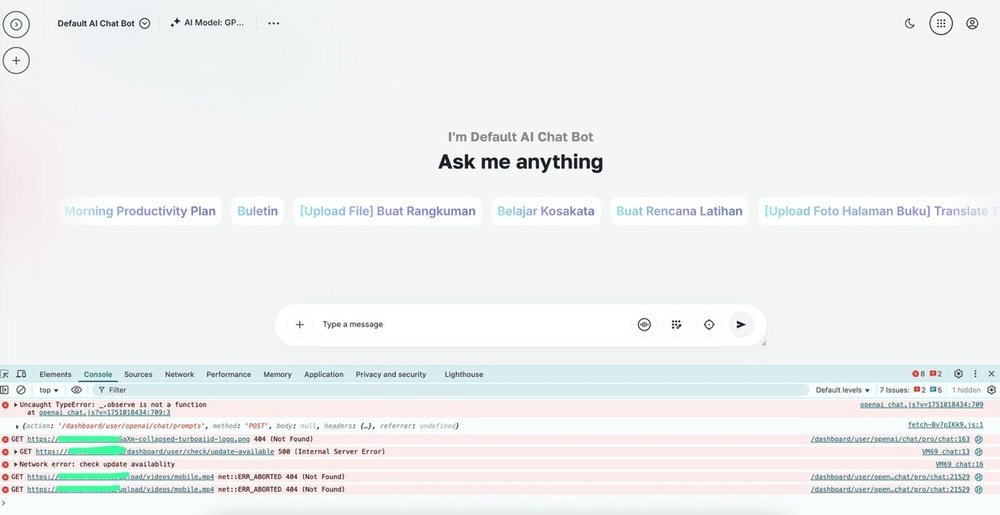This screenshot has height=515, width=1000.
Task: Click the send message arrow button
Action: [x=740, y=324]
